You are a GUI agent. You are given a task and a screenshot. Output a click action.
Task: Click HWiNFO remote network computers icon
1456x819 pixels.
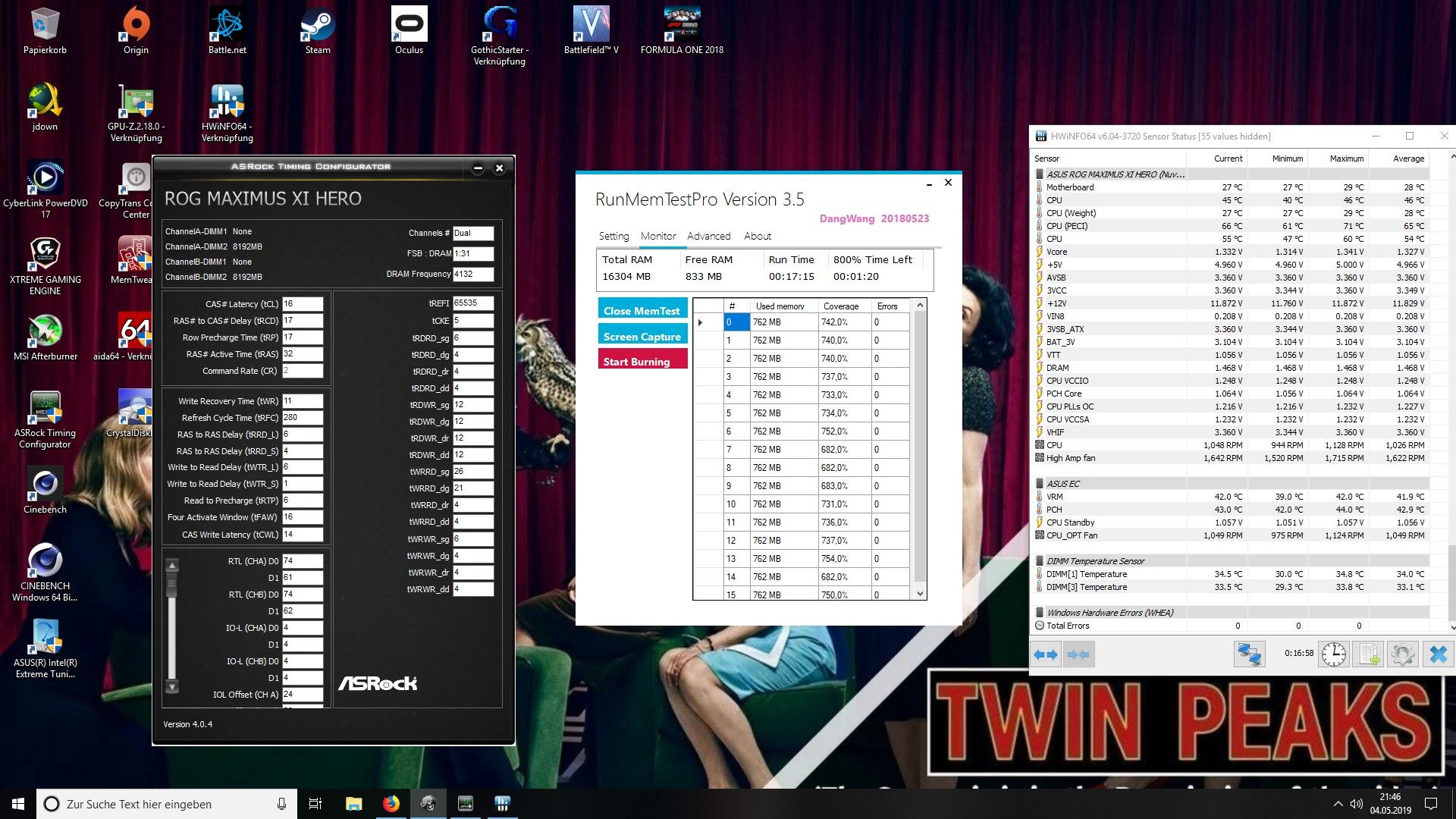tap(1249, 654)
